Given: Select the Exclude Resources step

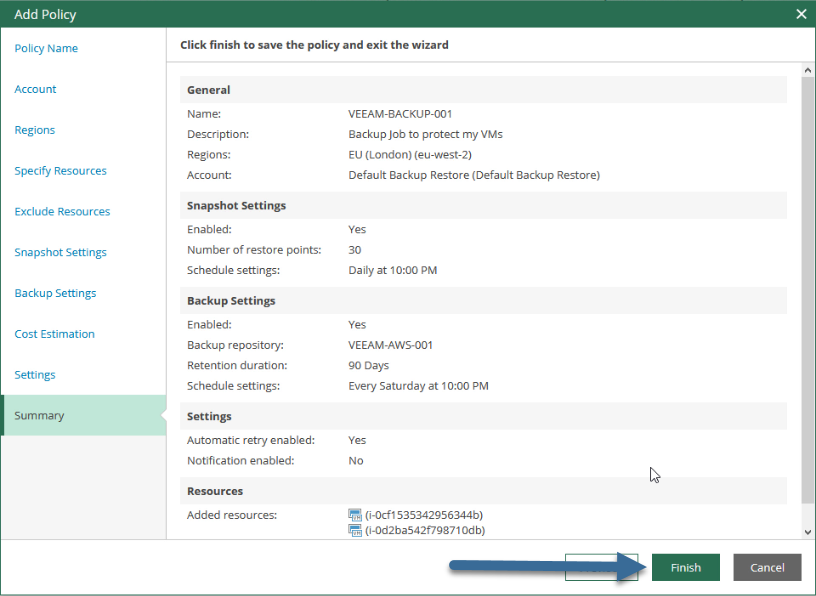Looking at the screenshot, I should pos(62,211).
